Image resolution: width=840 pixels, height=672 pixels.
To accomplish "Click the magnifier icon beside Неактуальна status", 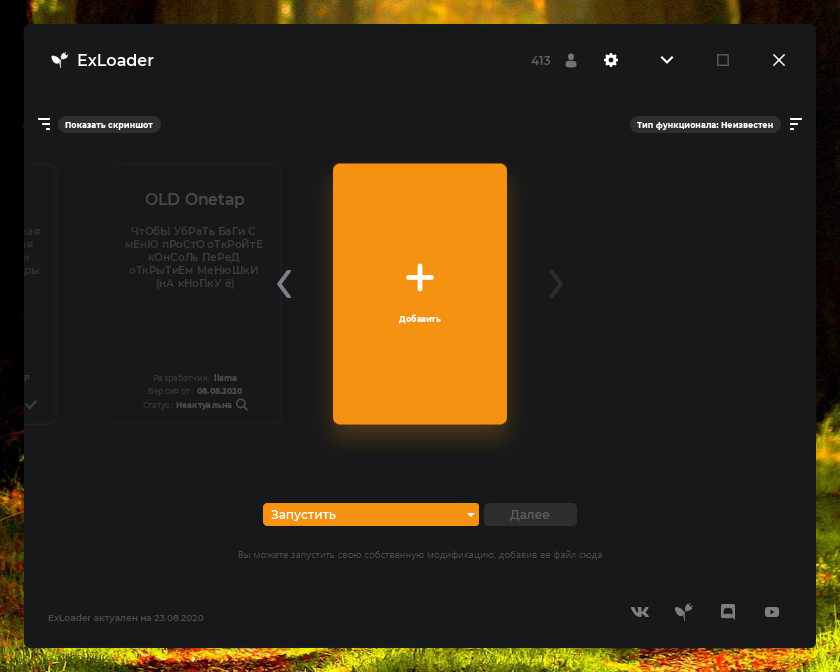I will point(242,405).
